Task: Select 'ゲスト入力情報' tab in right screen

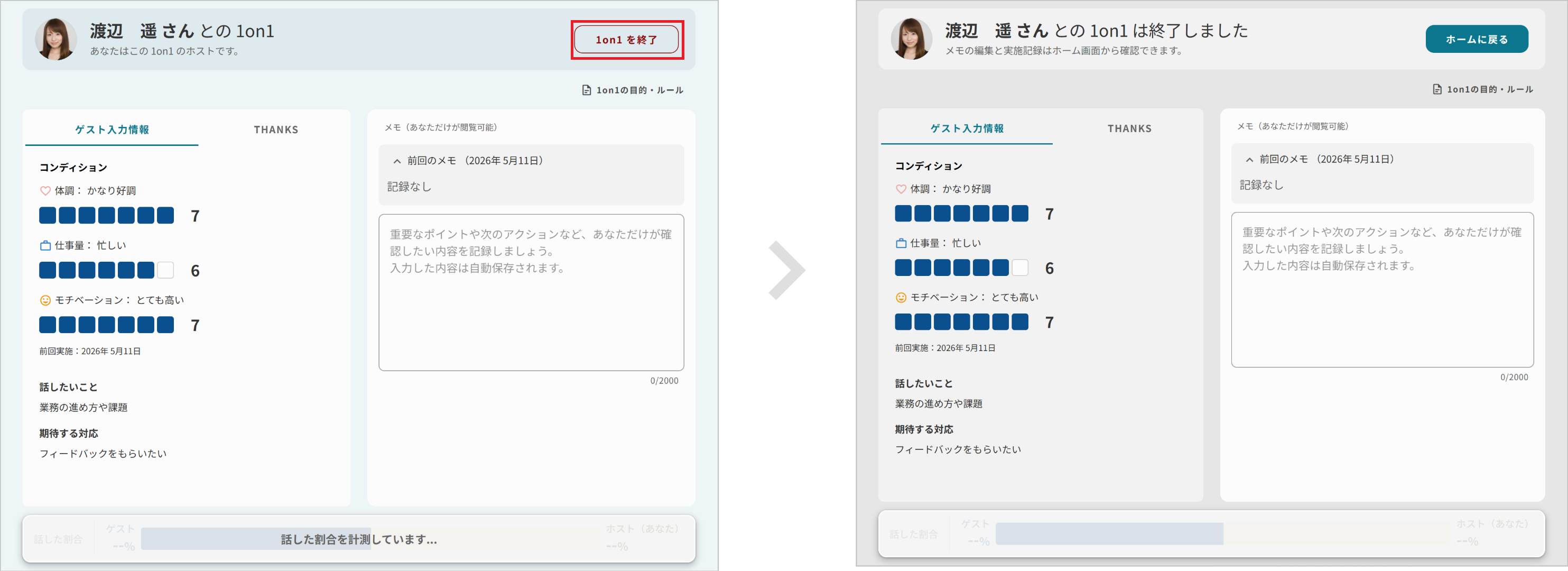Action: click(967, 128)
